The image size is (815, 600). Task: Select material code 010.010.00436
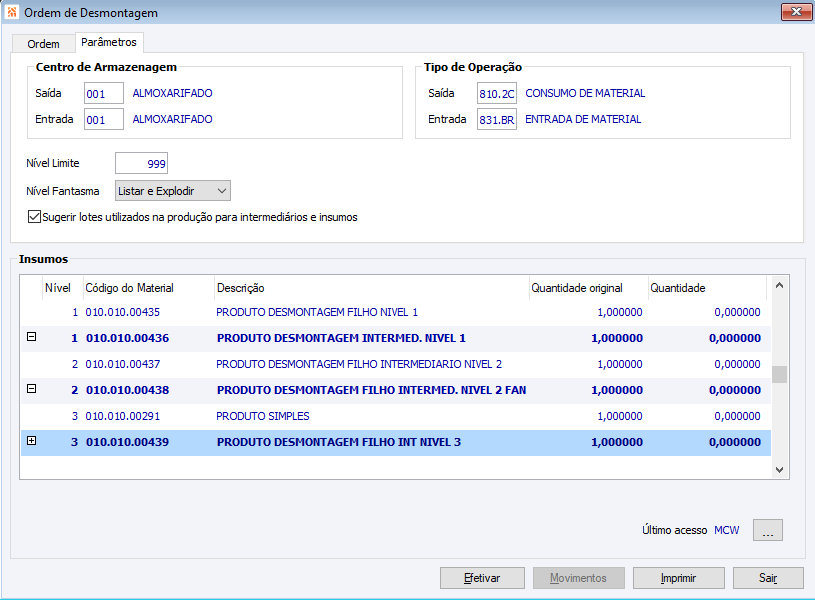click(x=127, y=338)
